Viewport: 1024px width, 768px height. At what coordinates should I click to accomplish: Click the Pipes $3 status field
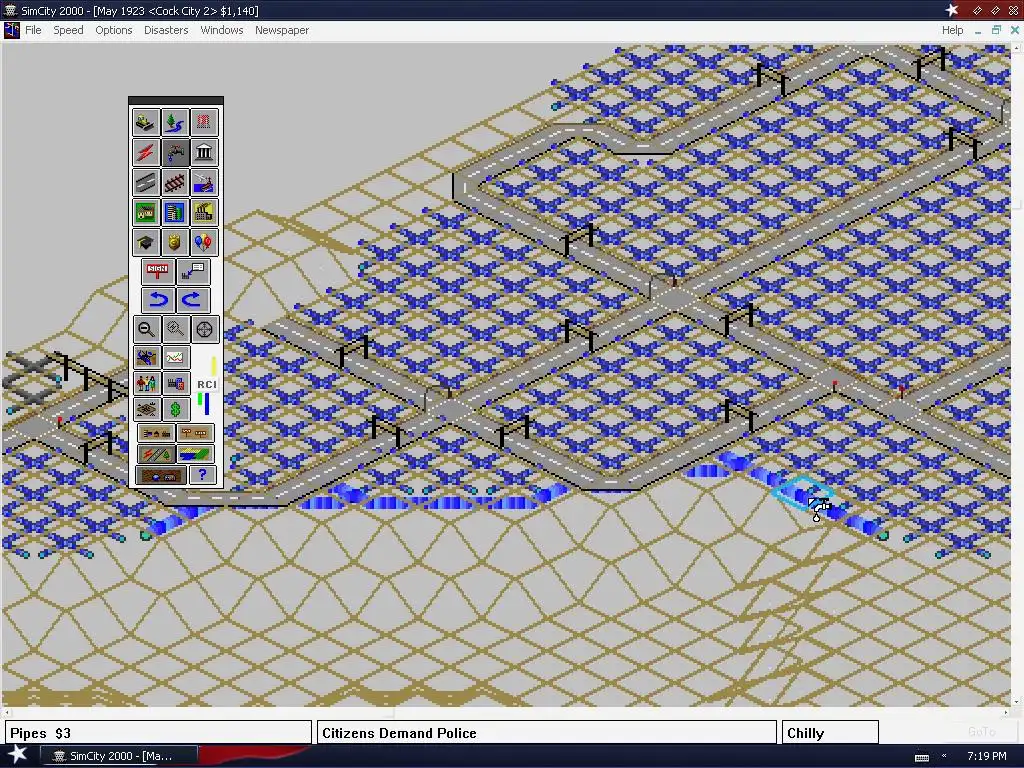tap(158, 733)
